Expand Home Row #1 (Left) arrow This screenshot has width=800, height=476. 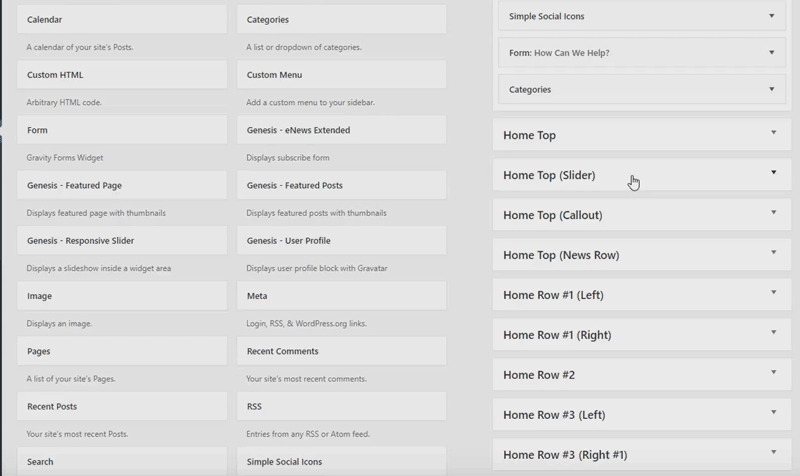[773, 292]
